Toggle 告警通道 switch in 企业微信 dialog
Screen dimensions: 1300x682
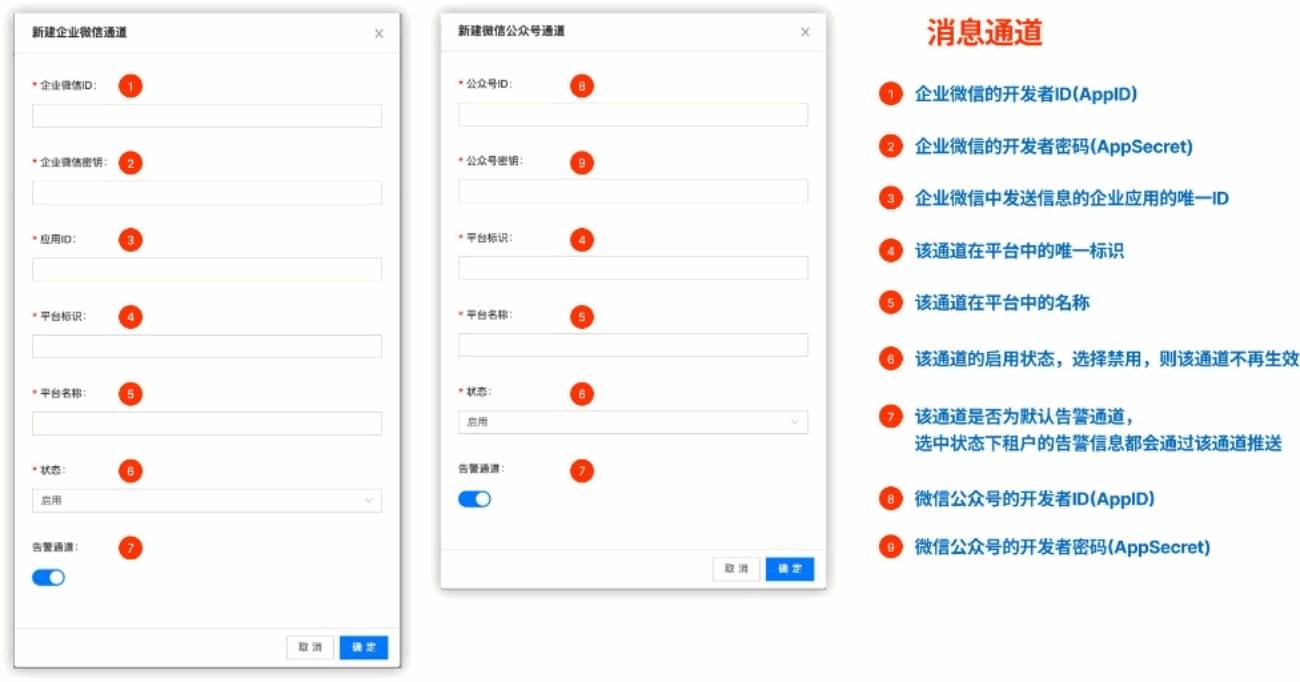(x=48, y=577)
